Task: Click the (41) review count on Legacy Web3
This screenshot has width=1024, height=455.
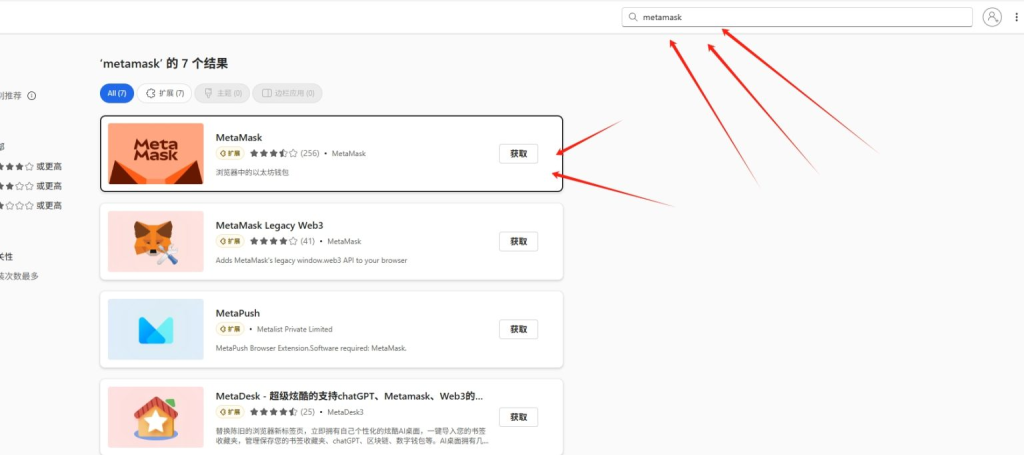Action: pos(307,241)
